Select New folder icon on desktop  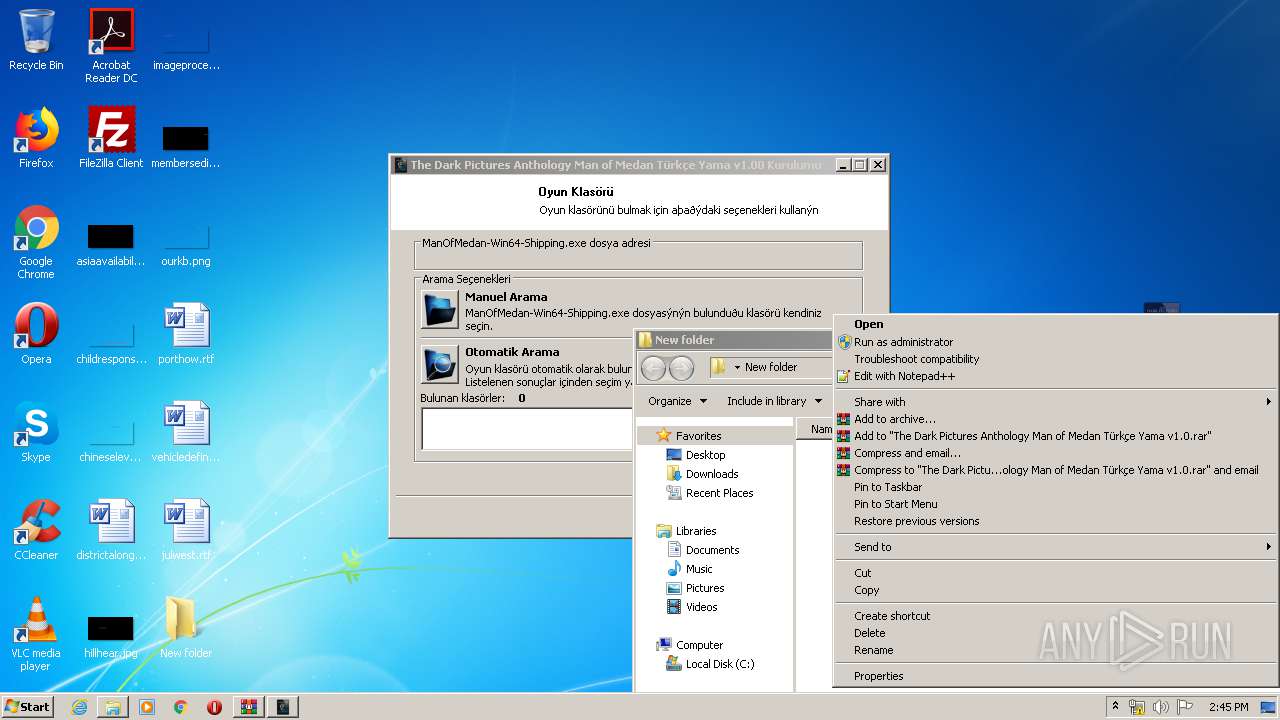(x=186, y=628)
